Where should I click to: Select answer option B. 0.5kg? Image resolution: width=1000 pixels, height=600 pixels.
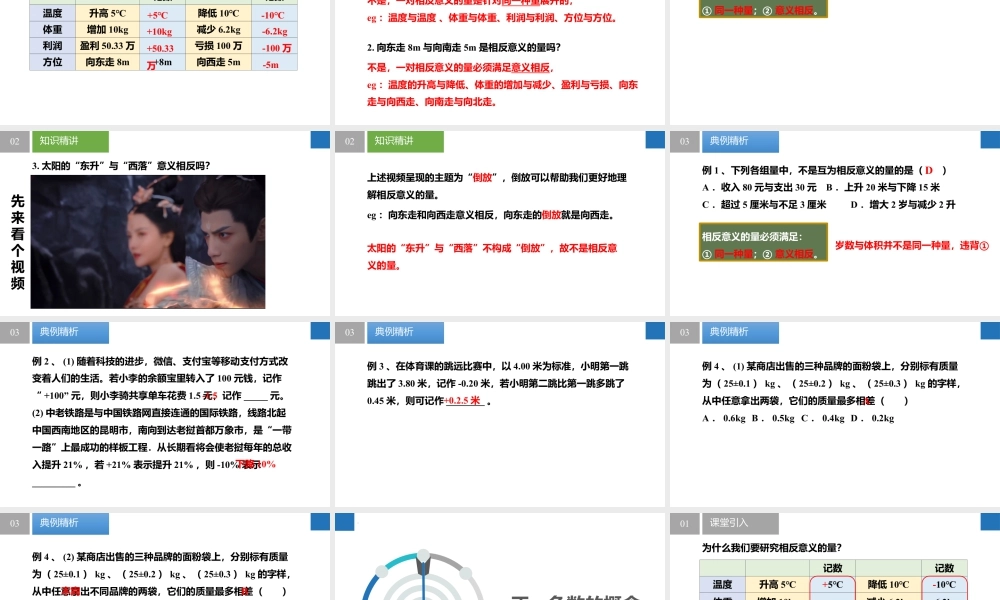coord(773,418)
